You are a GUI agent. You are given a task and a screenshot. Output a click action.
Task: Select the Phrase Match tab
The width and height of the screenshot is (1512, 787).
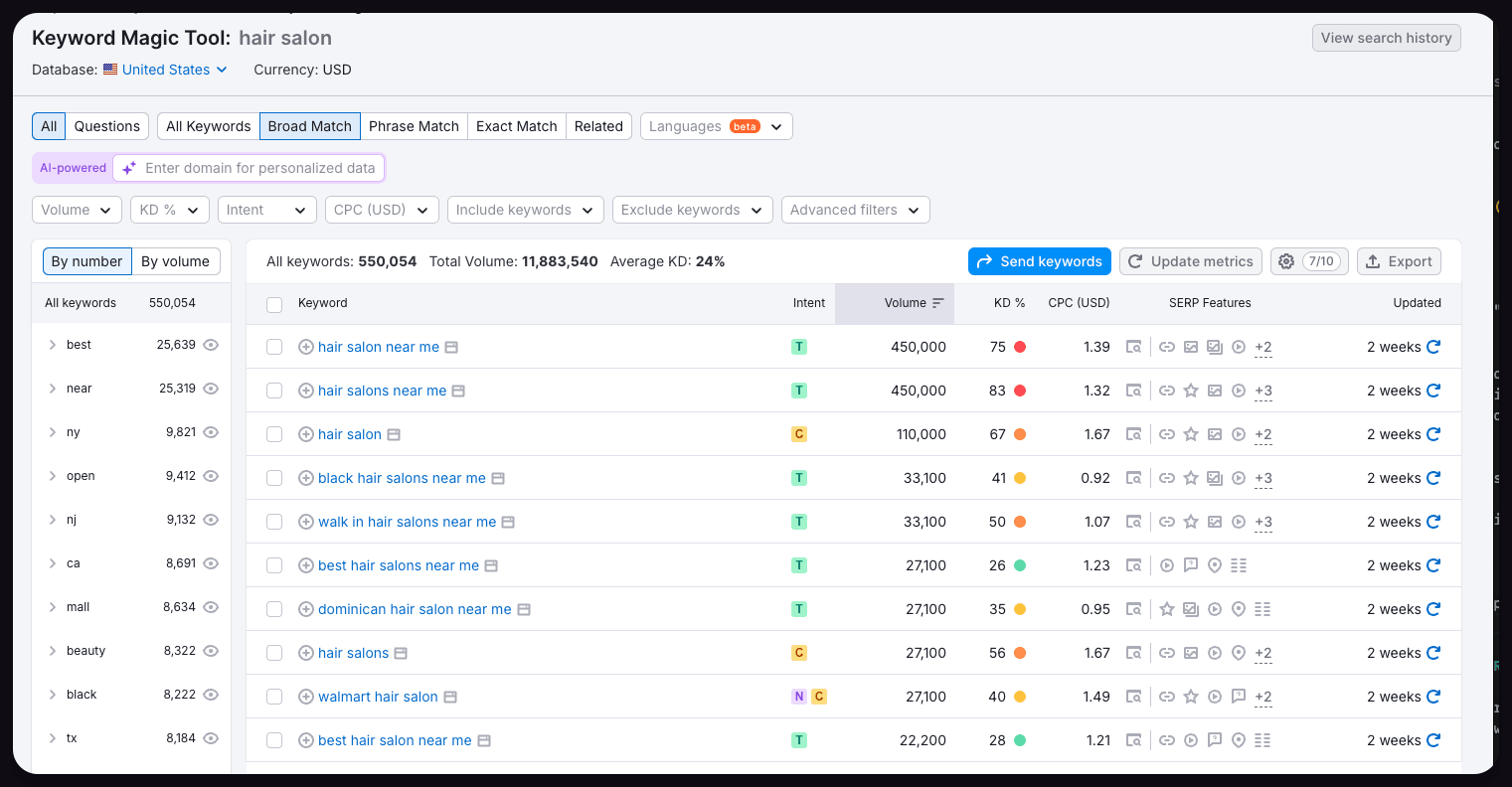[x=414, y=126]
